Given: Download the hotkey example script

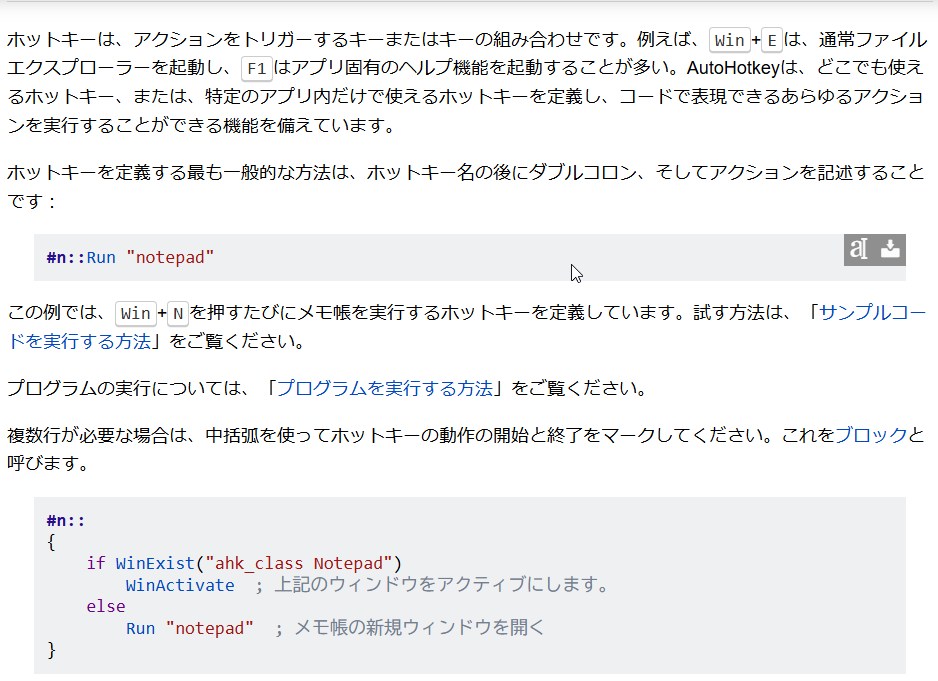Looking at the screenshot, I should pyautogui.click(x=888, y=250).
